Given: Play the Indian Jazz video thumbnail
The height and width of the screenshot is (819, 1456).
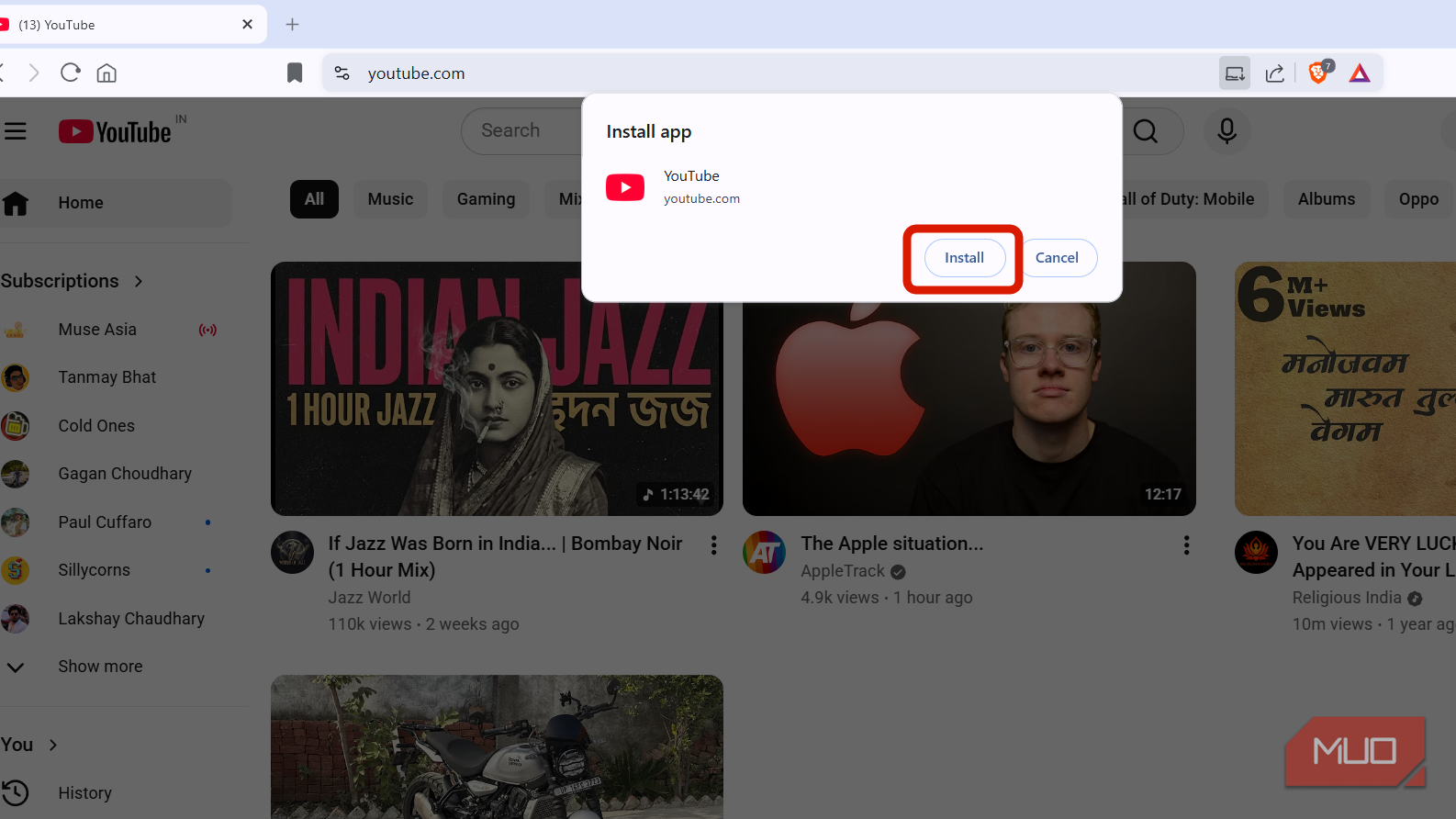Looking at the screenshot, I should [497, 389].
